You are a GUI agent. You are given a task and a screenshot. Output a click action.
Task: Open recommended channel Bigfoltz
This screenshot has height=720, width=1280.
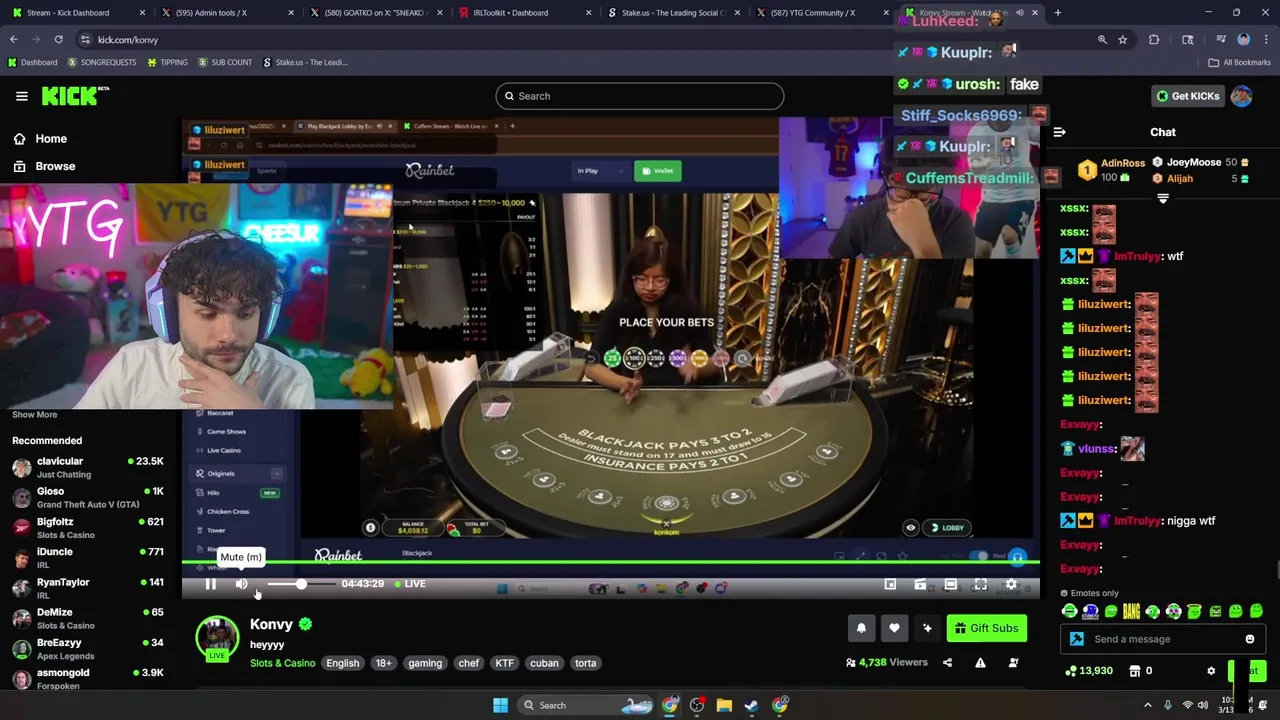[x=88, y=528]
